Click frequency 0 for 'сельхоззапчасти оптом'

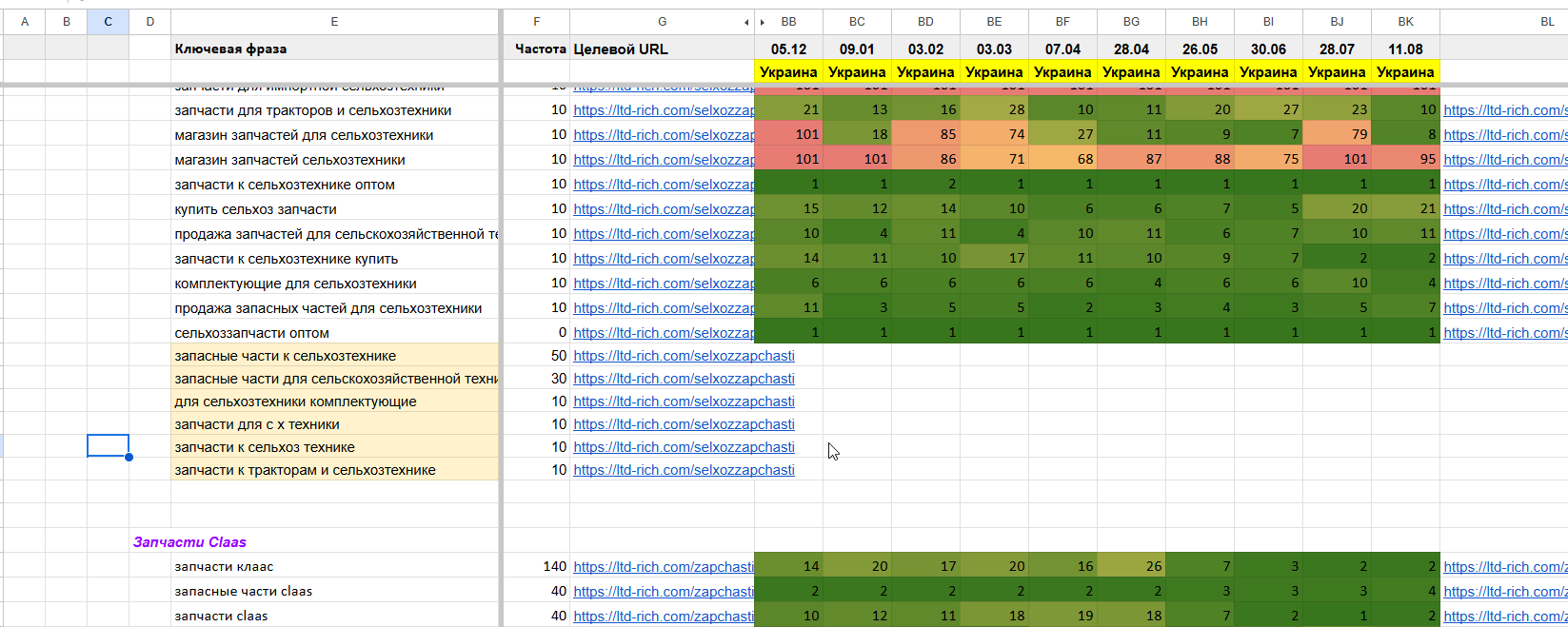(x=537, y=333)
